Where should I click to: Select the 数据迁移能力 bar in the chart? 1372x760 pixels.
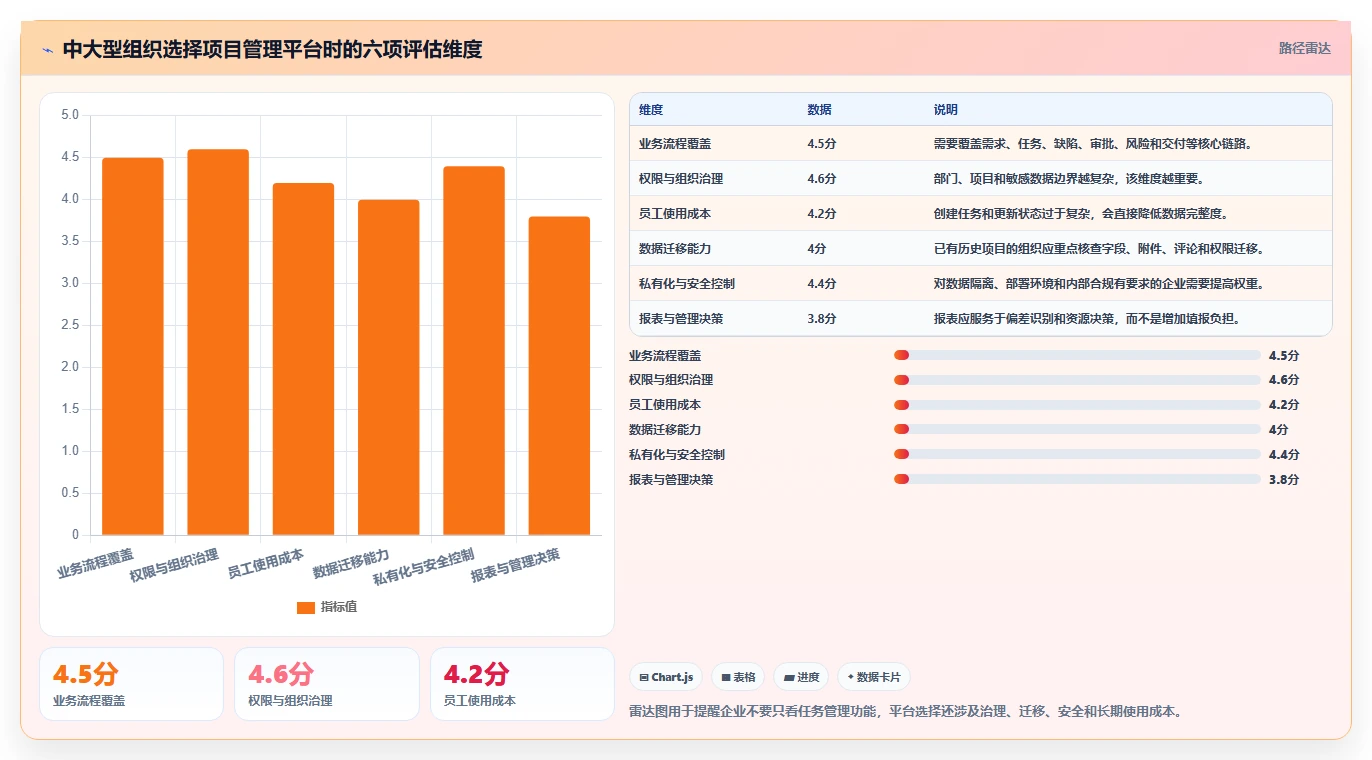pyautogui.click(x=389, y=367)
